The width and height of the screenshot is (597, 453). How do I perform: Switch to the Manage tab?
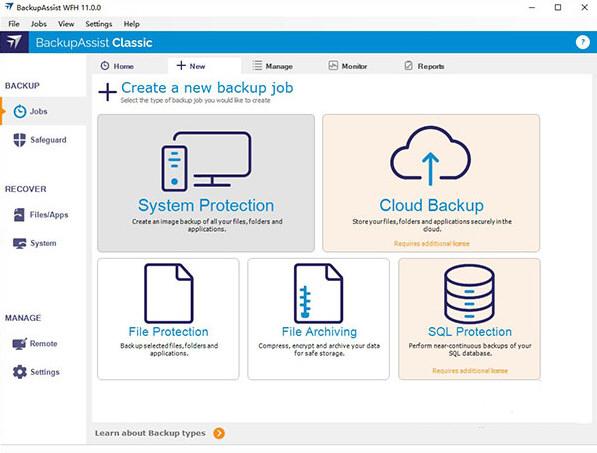(273, 66)
